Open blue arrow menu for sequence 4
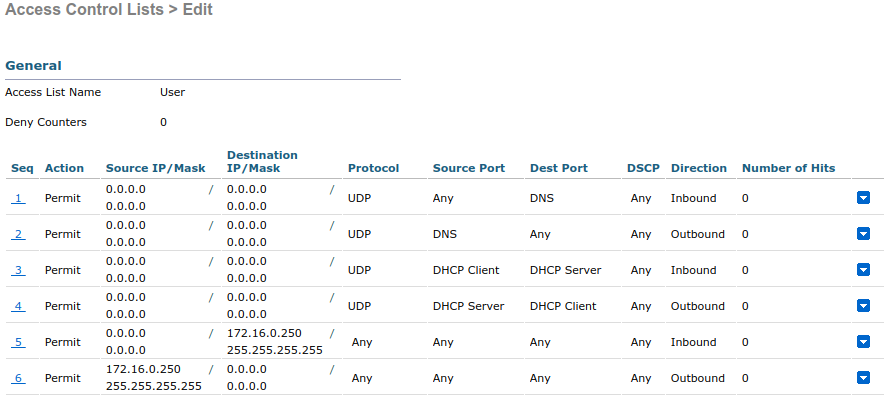The width and height of the screenshot is (884, 403). pyautogui.click(x=864, y=306)
